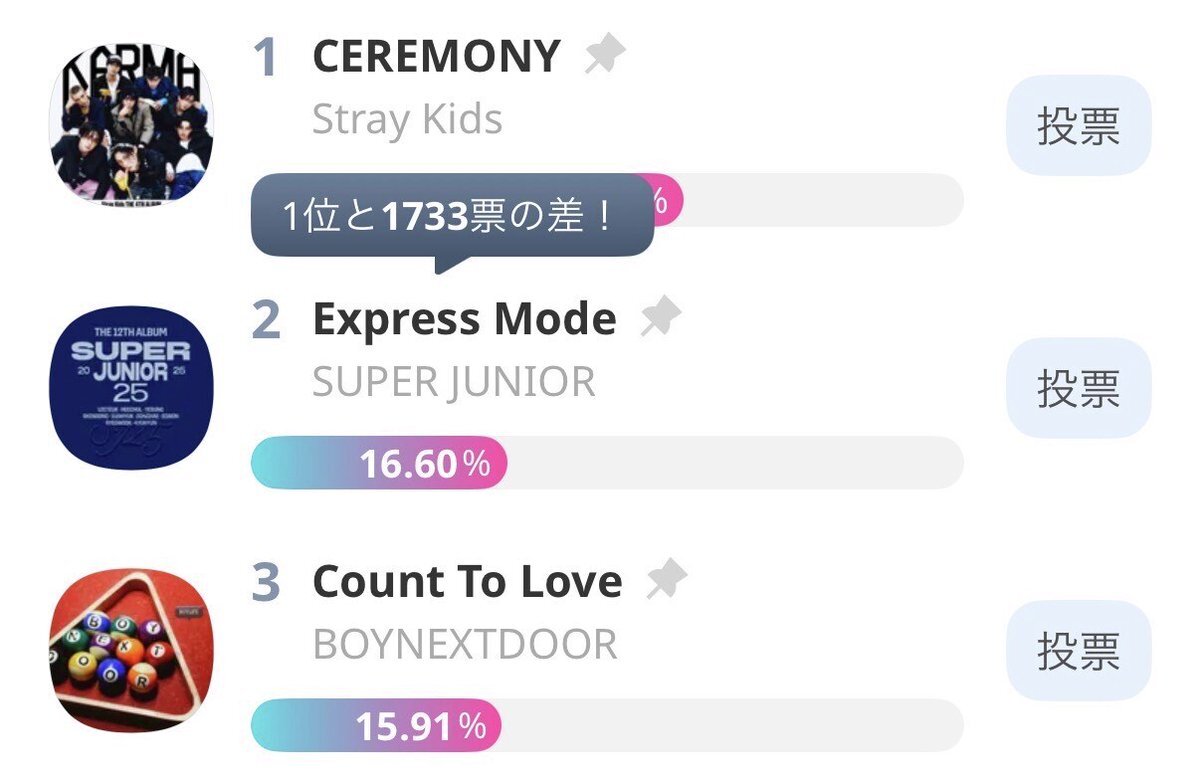Vote for Count To Love by BOYNEXTDOOR
1200x779 pixels.
[1078, 650]
